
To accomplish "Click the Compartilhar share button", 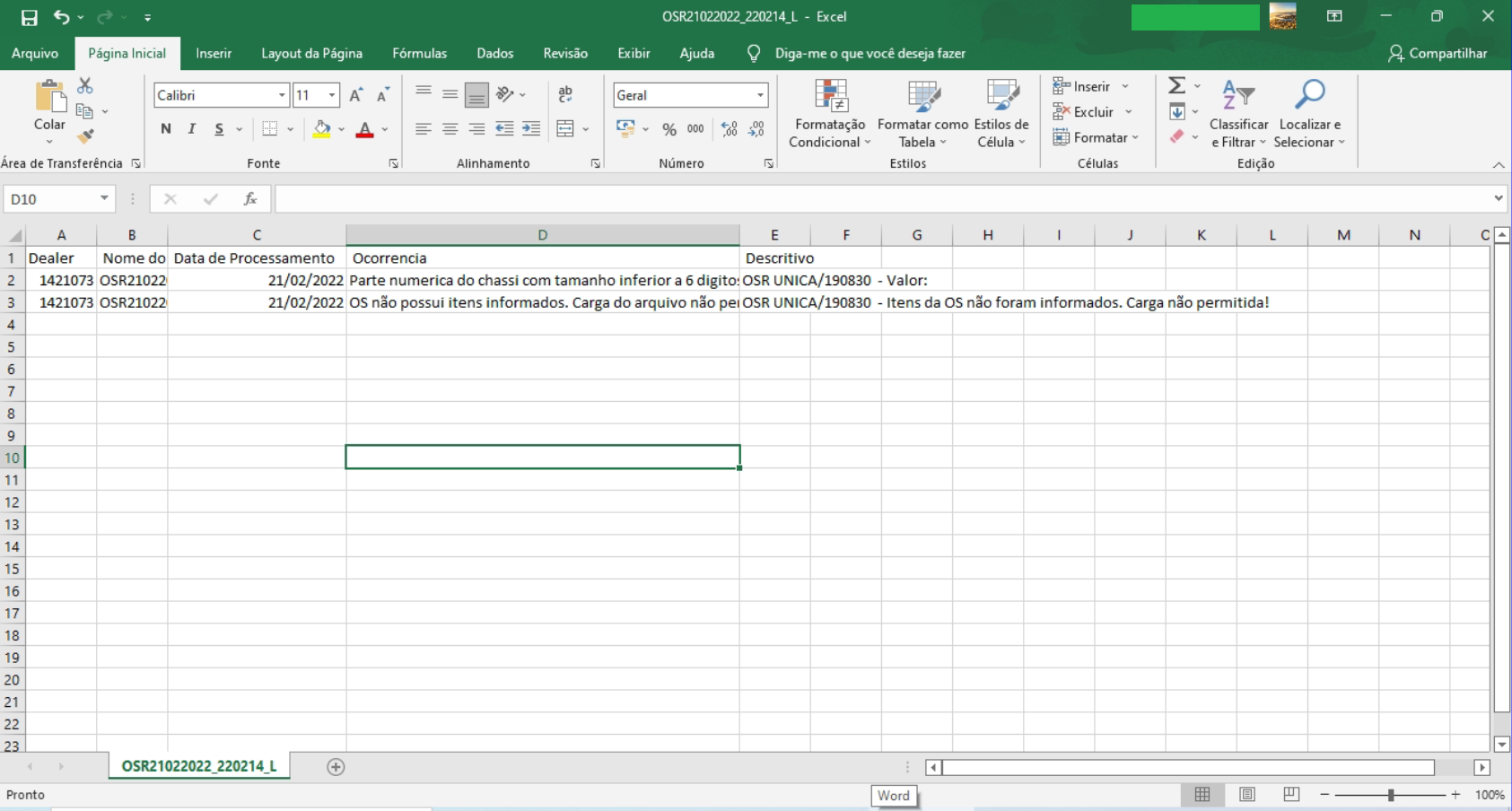I will [x=1438, y=54].
